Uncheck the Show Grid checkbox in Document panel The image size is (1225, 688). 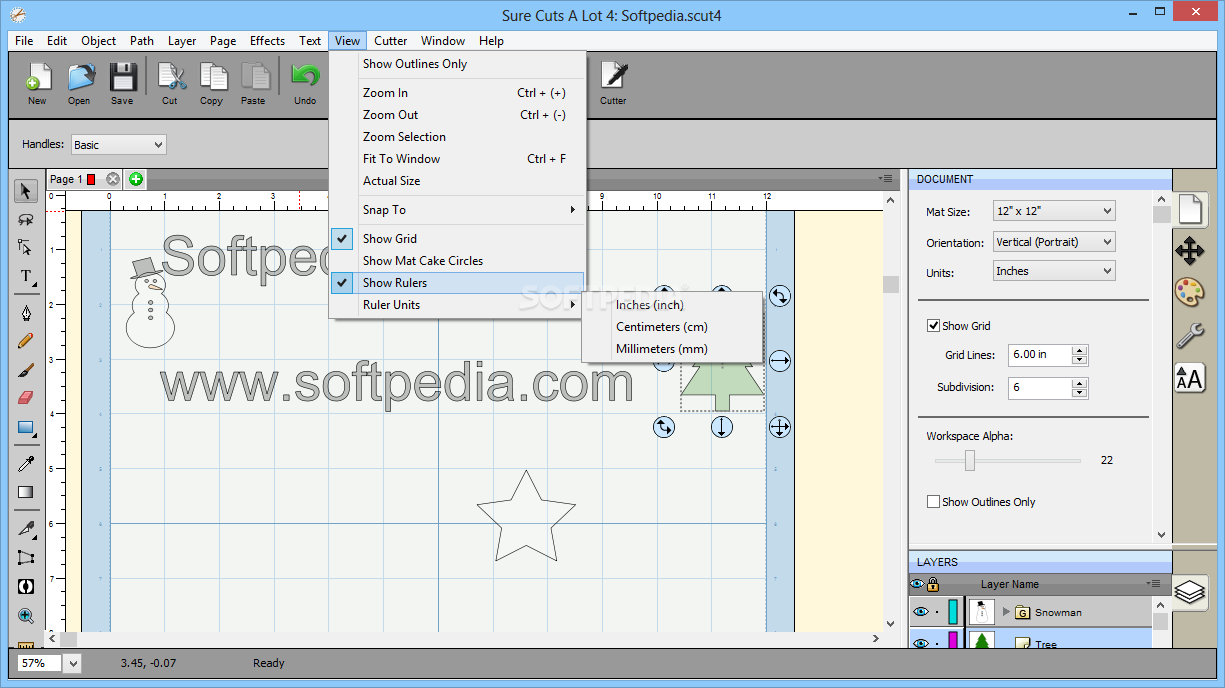(x=934, y=326)
